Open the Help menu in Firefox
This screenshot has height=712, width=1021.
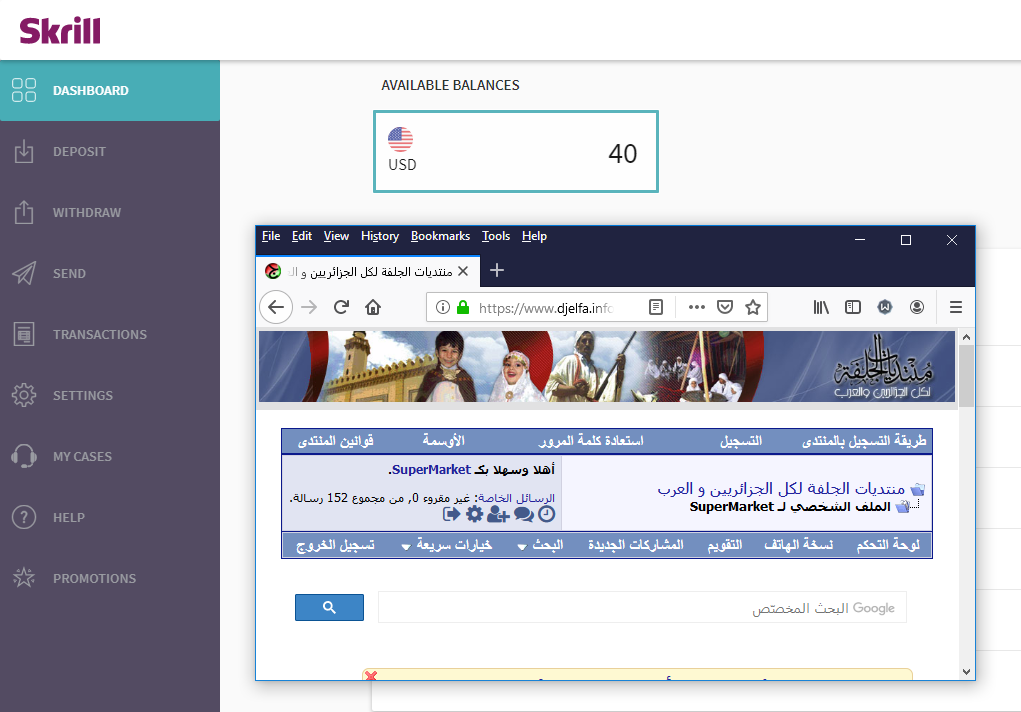(534, 236)
